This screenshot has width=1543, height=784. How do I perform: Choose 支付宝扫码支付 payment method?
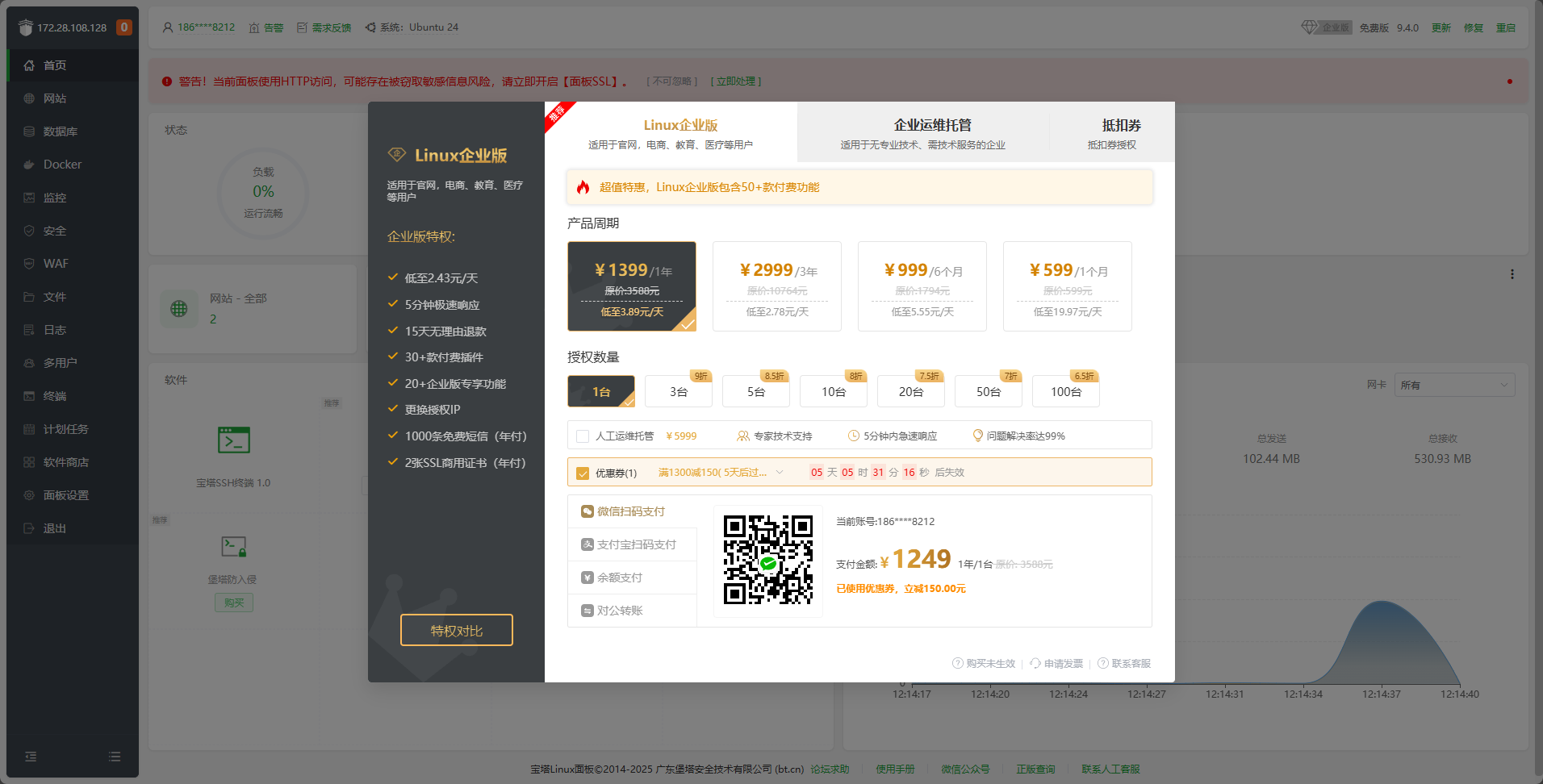[x=632, y=544]
